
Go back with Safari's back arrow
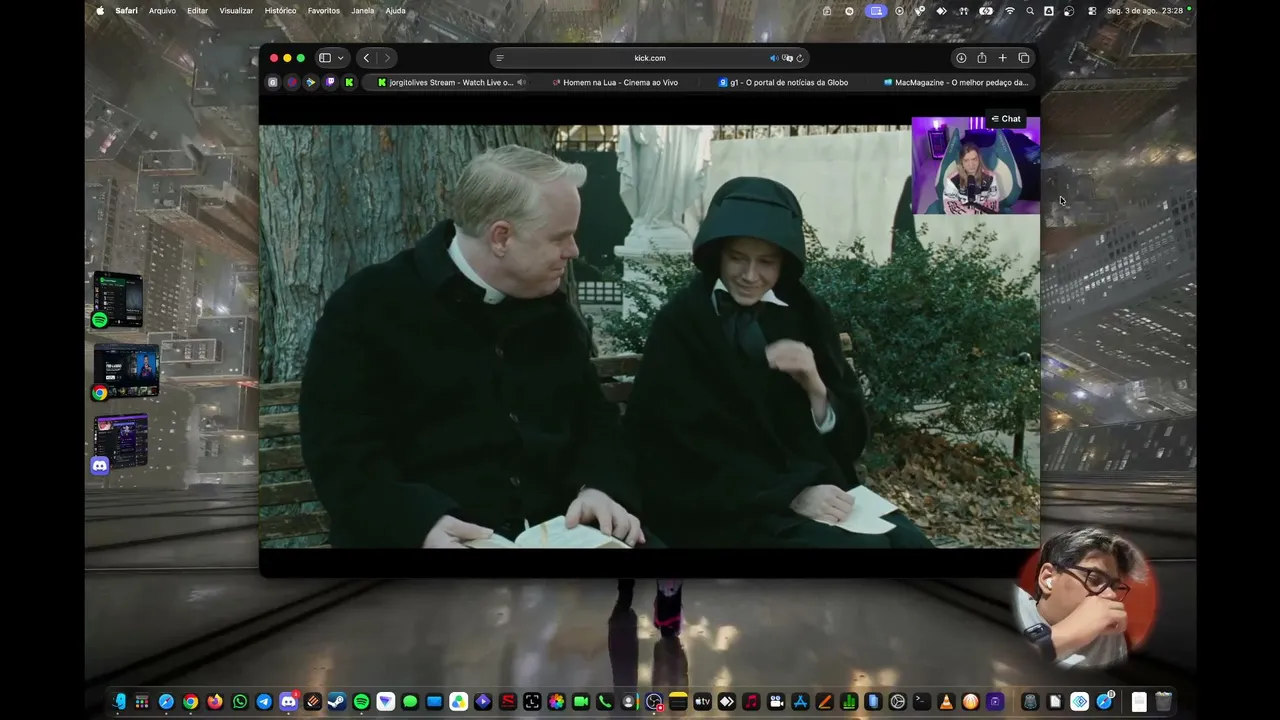[366, 58]
